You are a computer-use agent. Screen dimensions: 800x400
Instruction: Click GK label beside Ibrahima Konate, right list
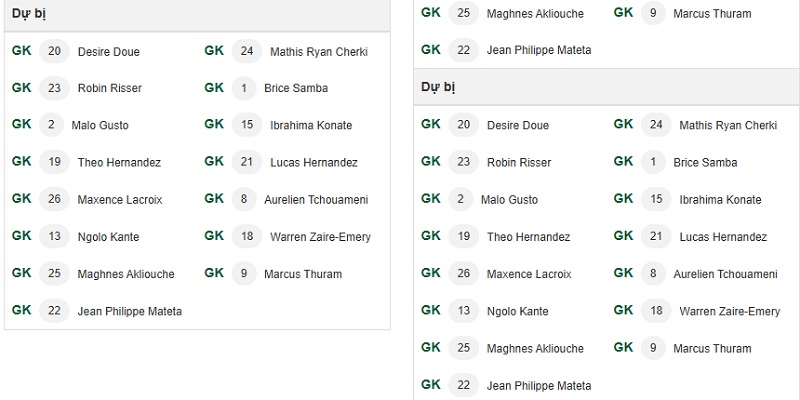(x=623, y=198)
